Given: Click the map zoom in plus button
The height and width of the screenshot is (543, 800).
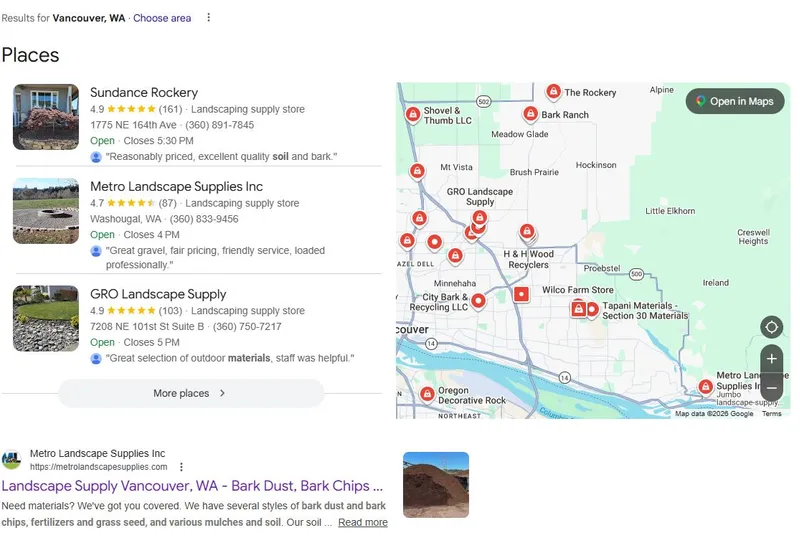Looking at the screenshot, I should click(x=771, y=359).
